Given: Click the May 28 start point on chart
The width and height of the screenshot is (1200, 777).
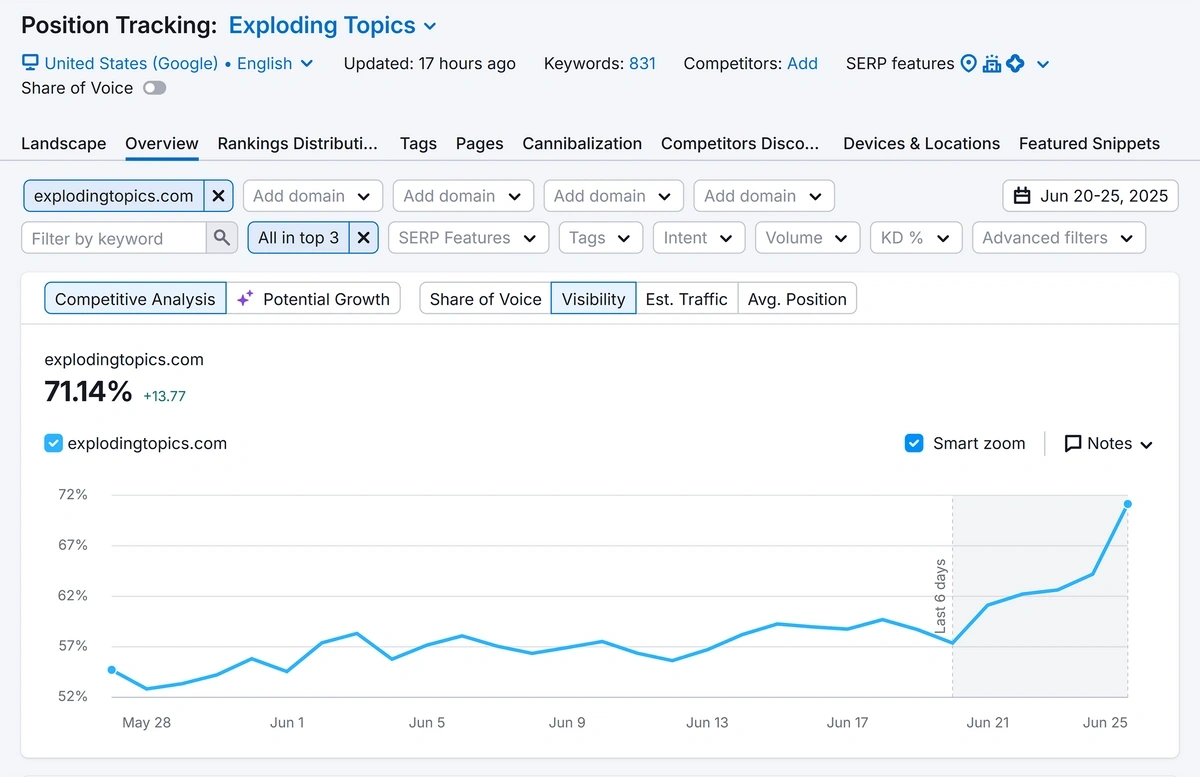Looking at the screenshot, I should (112, 670).
